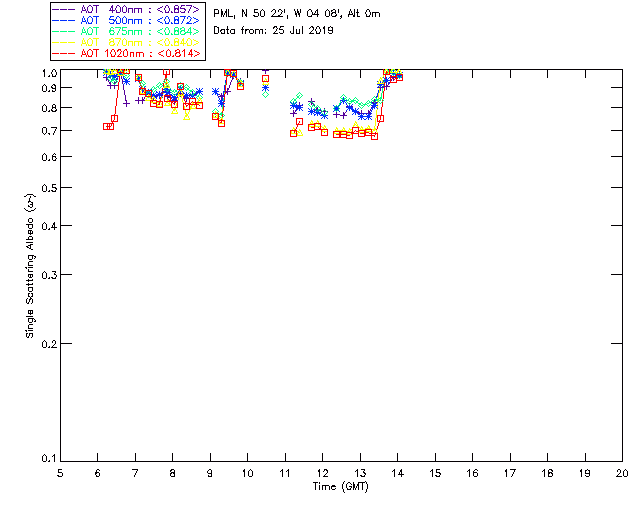Click the 'Data from: 25 Jul 2019' text
The image size is (640, 512).
click(x=273, y=30)
